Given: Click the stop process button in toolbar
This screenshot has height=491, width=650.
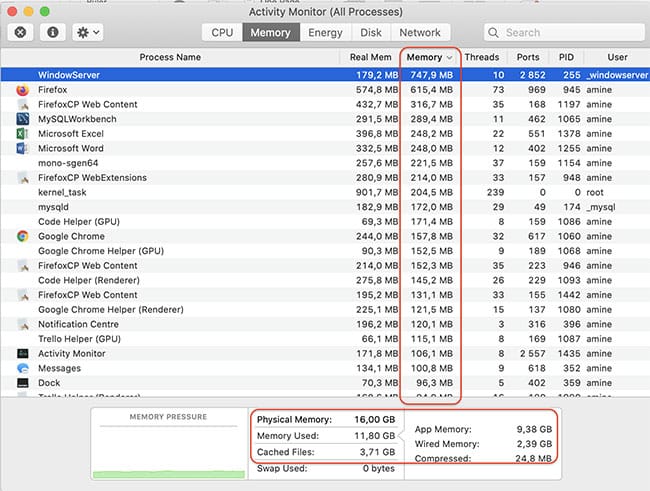Looking at the screenshot, I should (x=21, y=32).
